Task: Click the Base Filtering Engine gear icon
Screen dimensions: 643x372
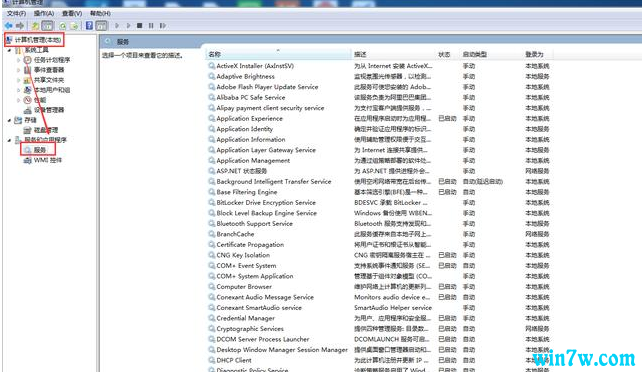Action: point(211,192)
